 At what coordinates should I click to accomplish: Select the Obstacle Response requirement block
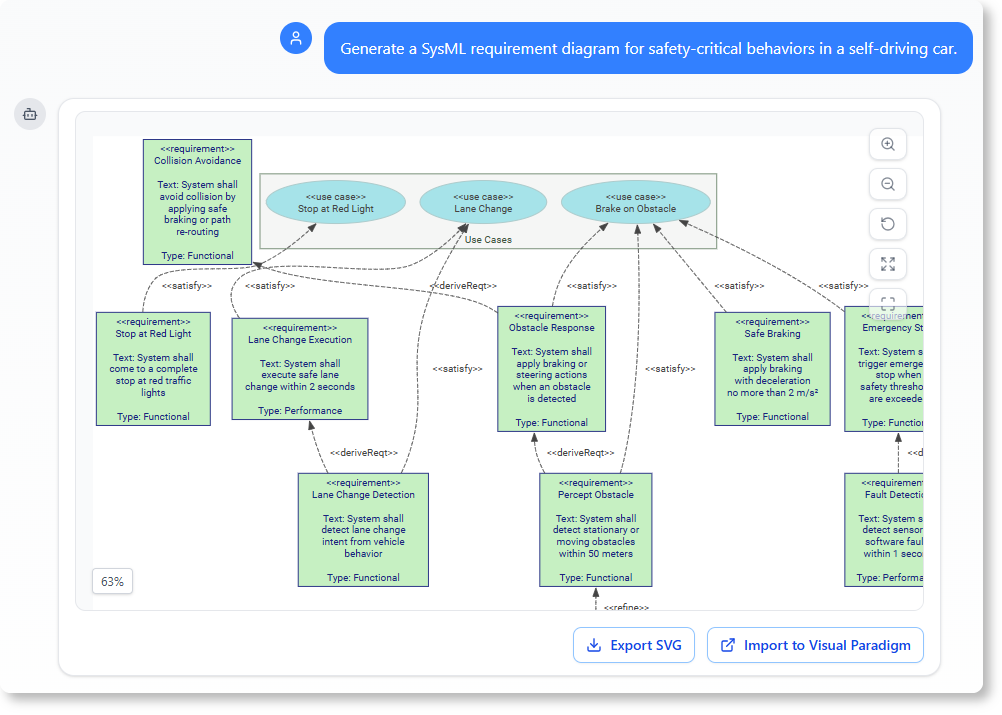pyautogui.click(x=551, y=368)
